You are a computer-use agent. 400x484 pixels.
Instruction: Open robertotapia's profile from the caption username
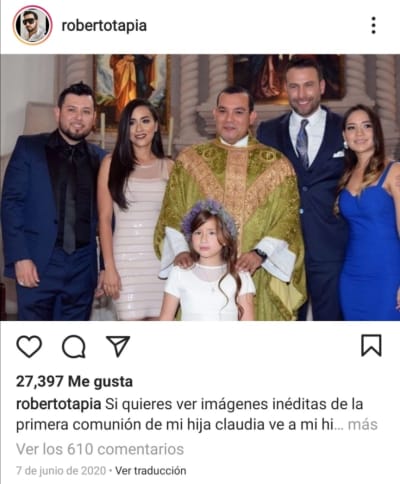click(59, 404)
